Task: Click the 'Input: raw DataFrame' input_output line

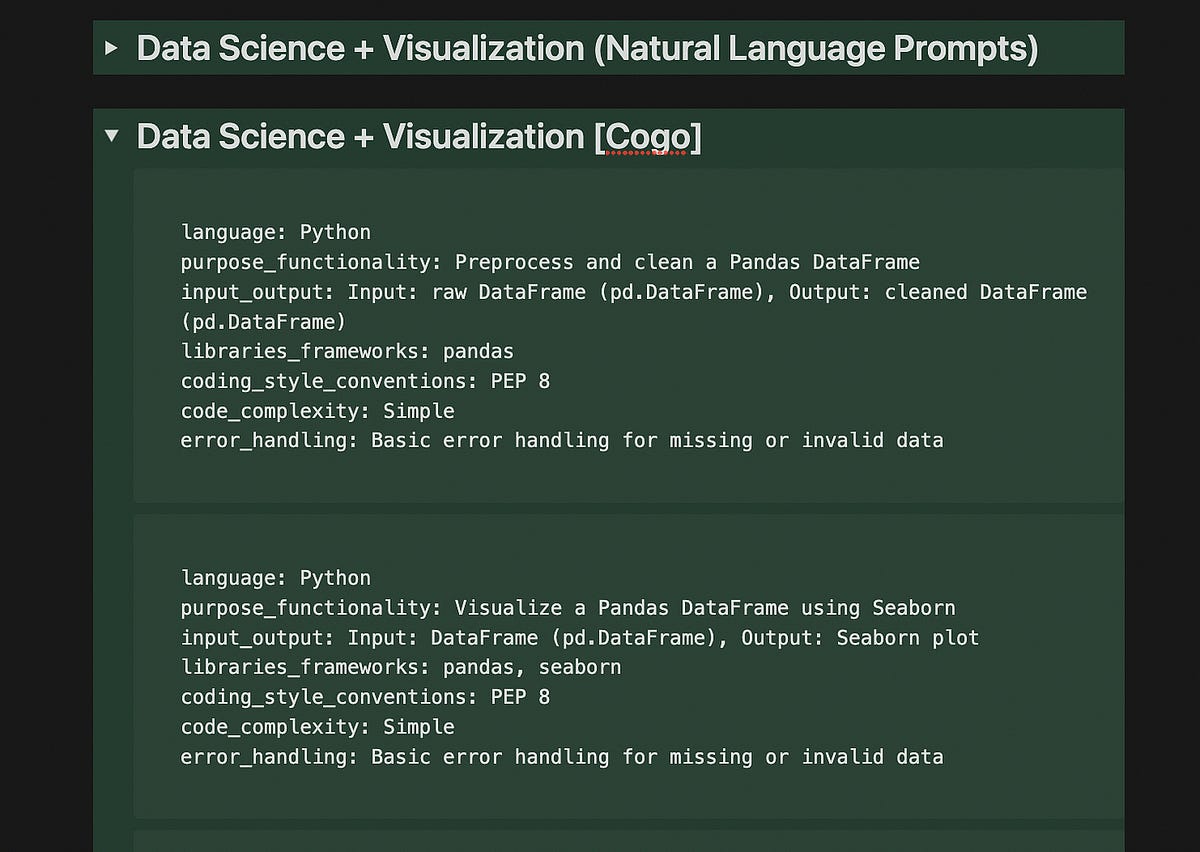Action: [x=634, y=292]
